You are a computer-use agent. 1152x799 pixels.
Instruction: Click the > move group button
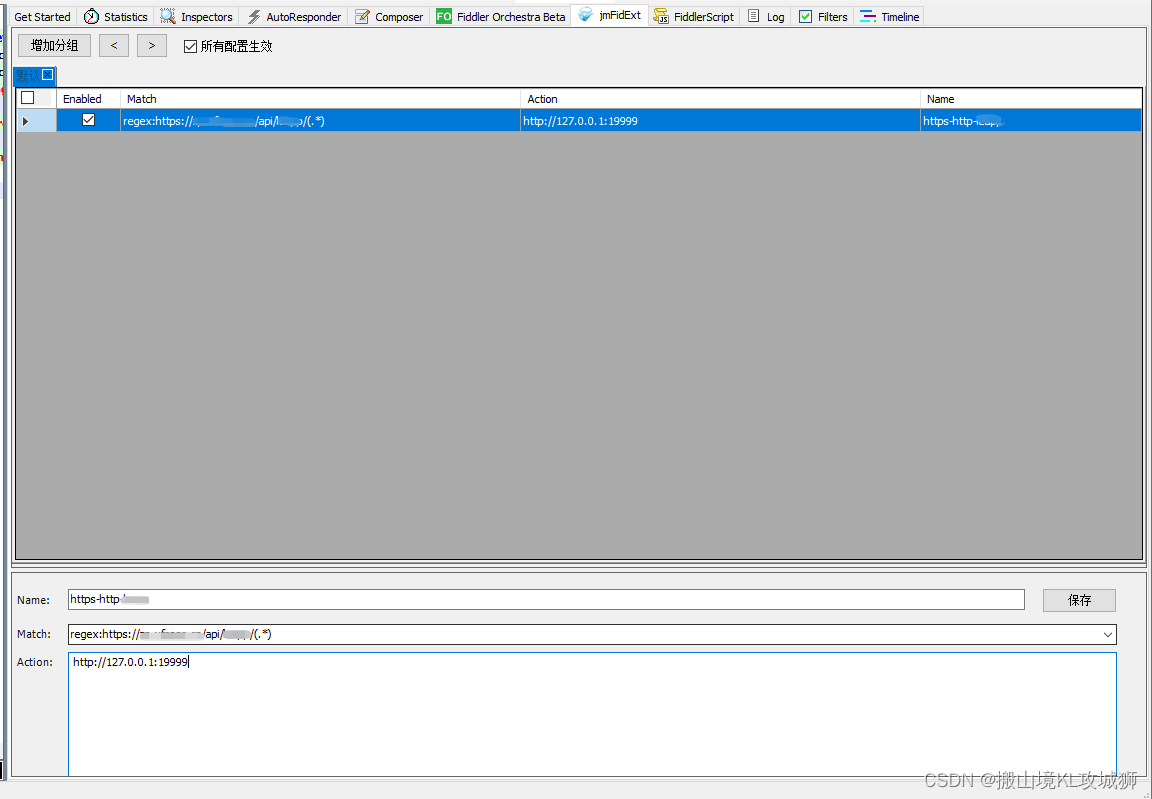[152, 46]
